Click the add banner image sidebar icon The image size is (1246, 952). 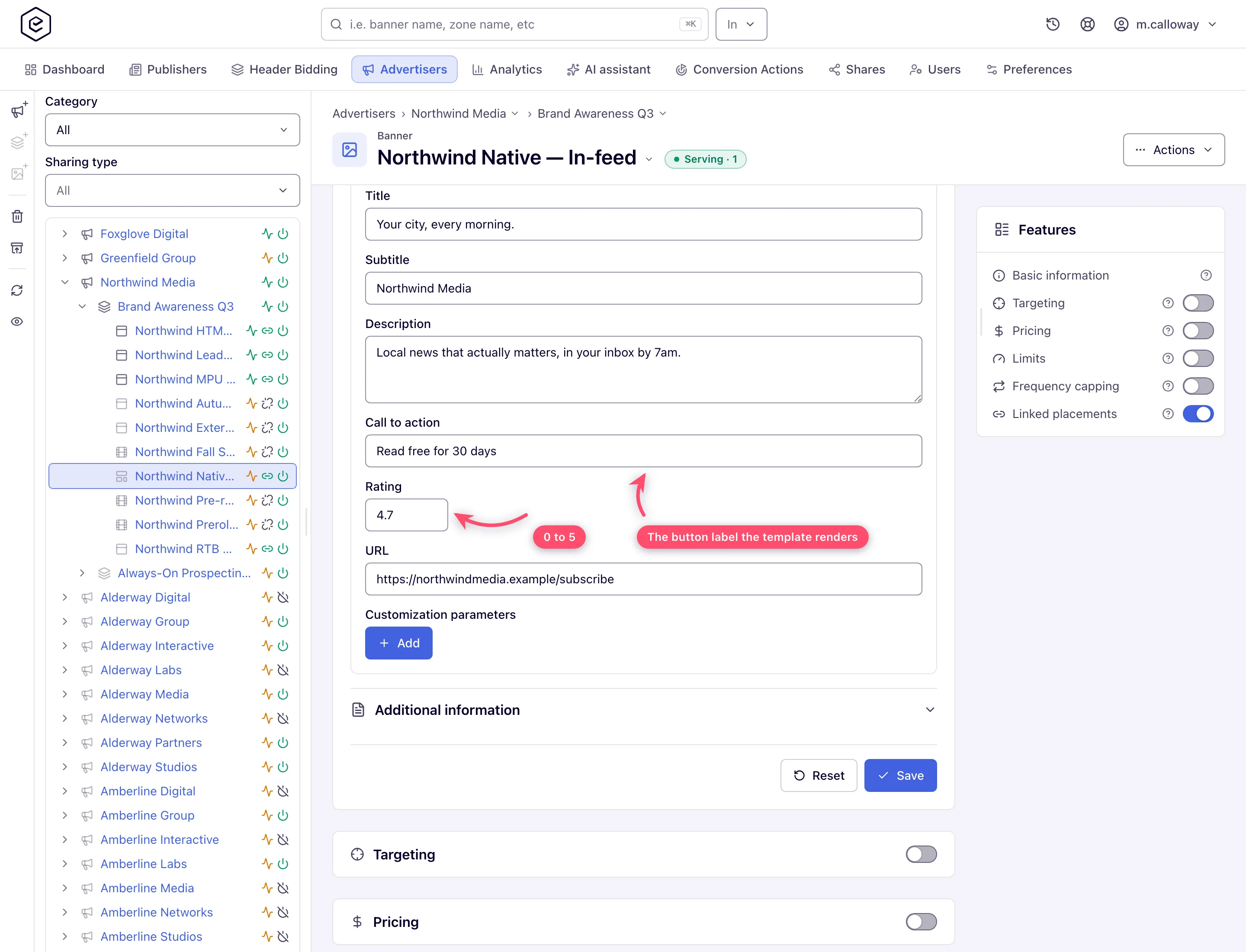click(x=18, y=173)
